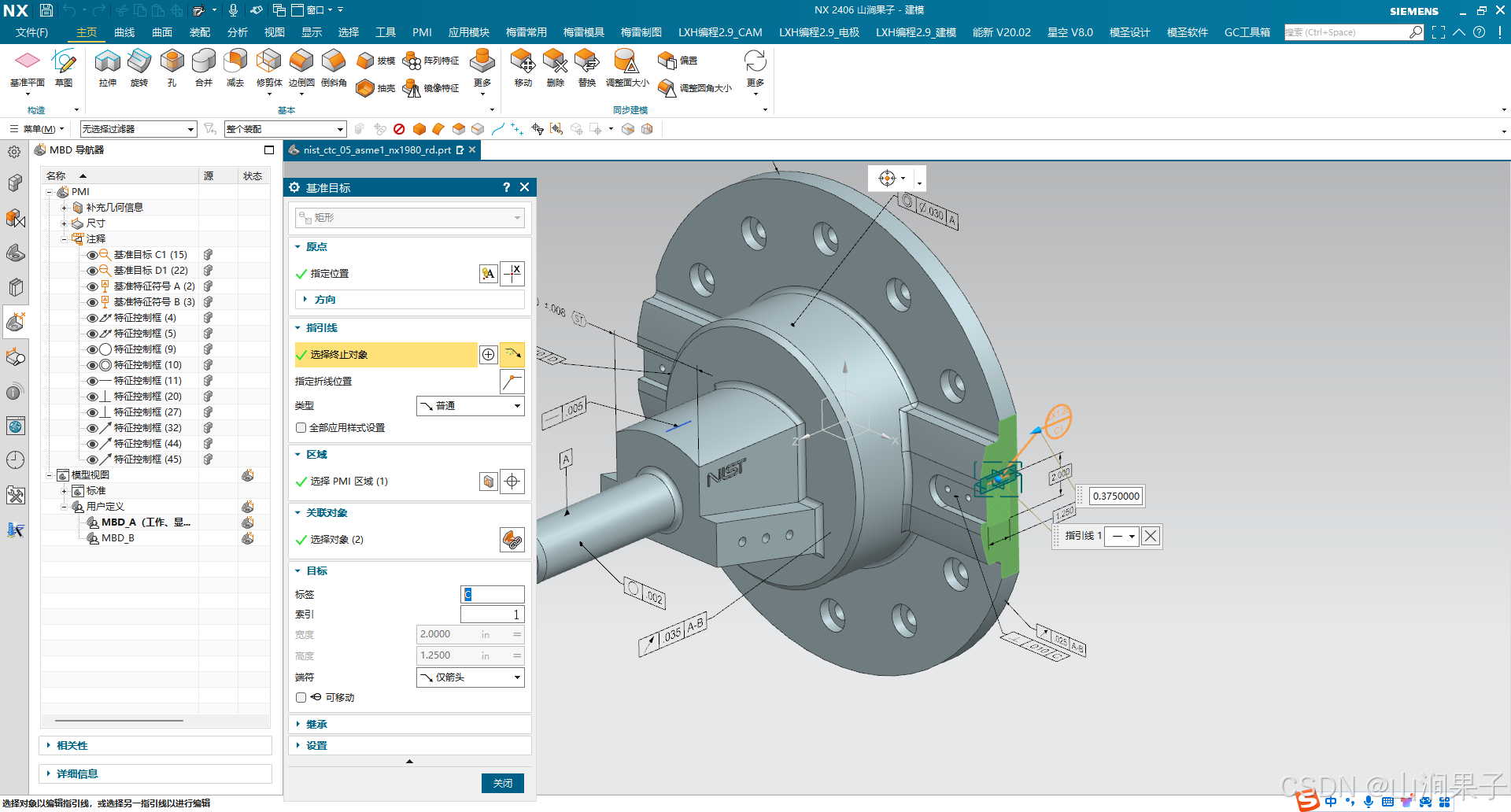Open the settings gear in resource bar
Screen dimensions: 1511x812
14,152
